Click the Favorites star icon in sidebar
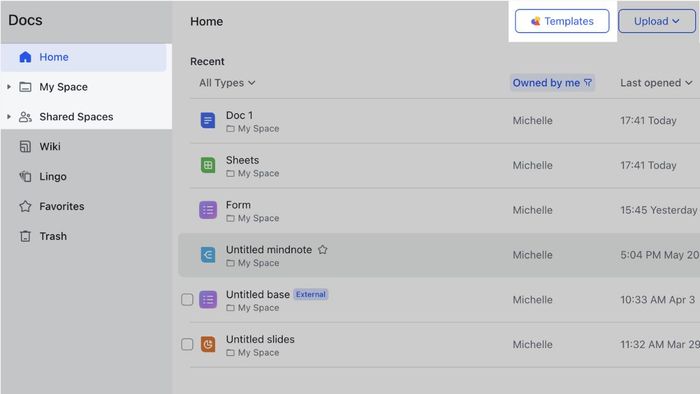 point(25,207)
